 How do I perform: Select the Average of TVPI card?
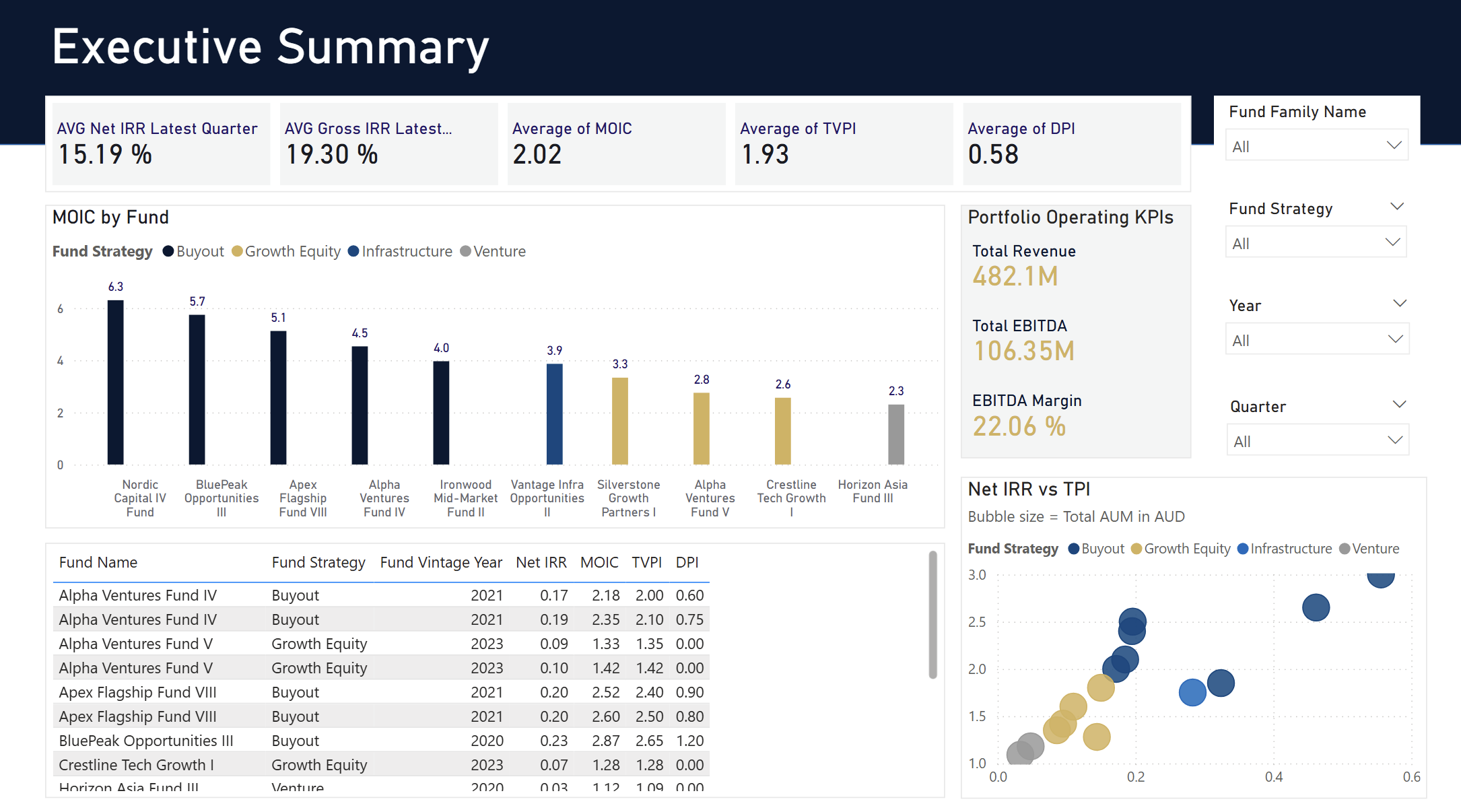tap(844, 144)
